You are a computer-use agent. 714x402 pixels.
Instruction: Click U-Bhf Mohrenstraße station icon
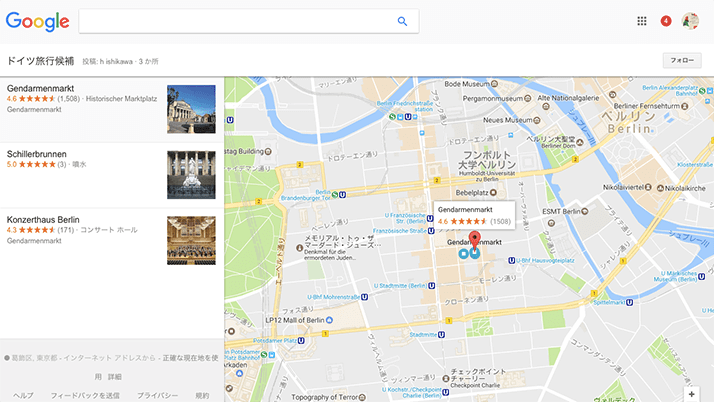[364, 297]
